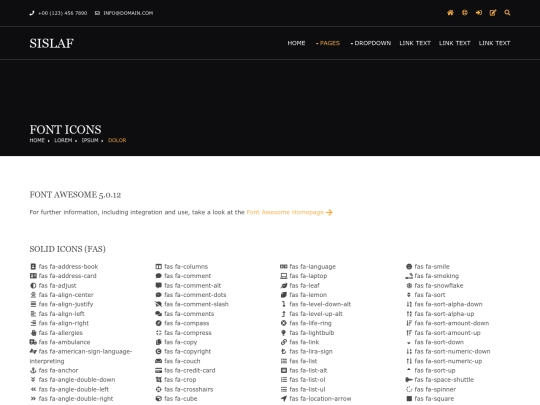540x405 pixels.
Task: Click Ipsum breadcrumb link
Action: 90,140
